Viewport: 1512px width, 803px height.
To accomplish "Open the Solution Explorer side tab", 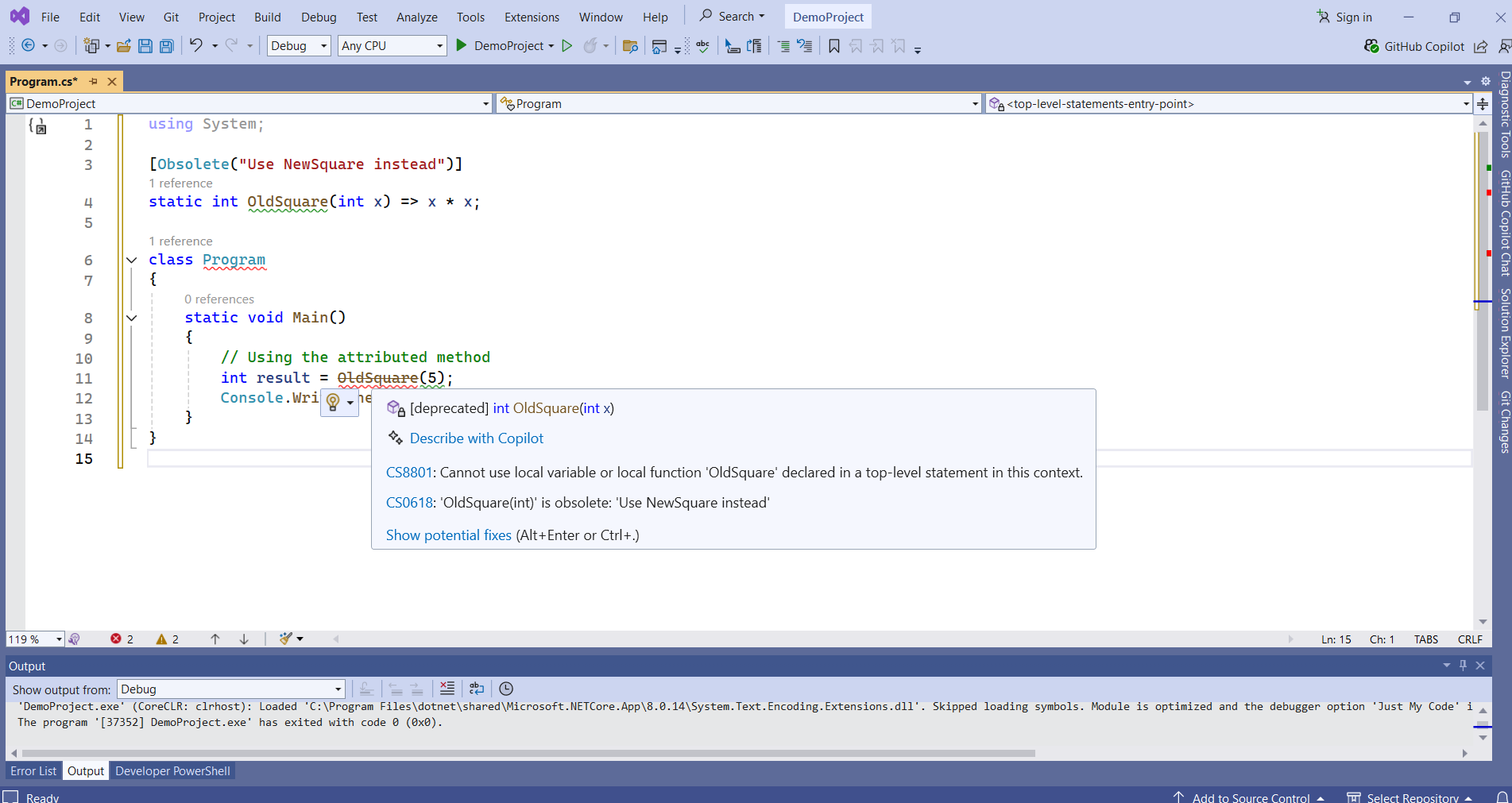I will (1504, 333).
